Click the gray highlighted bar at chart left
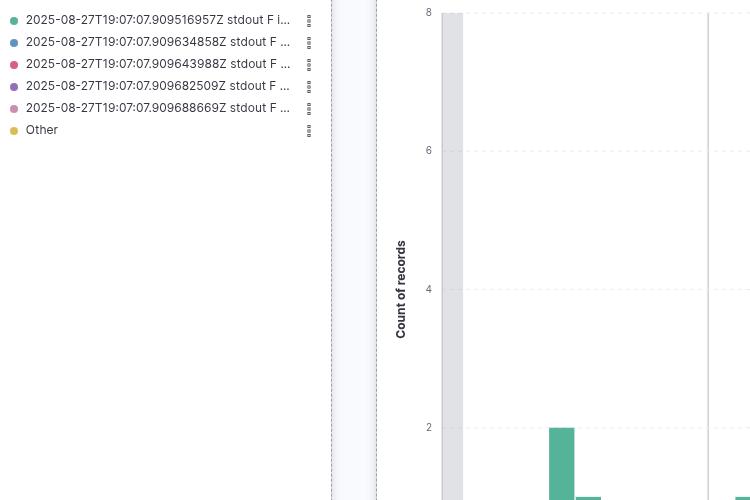The height and width of the screenshot is (500, 750). pos(452,250)
